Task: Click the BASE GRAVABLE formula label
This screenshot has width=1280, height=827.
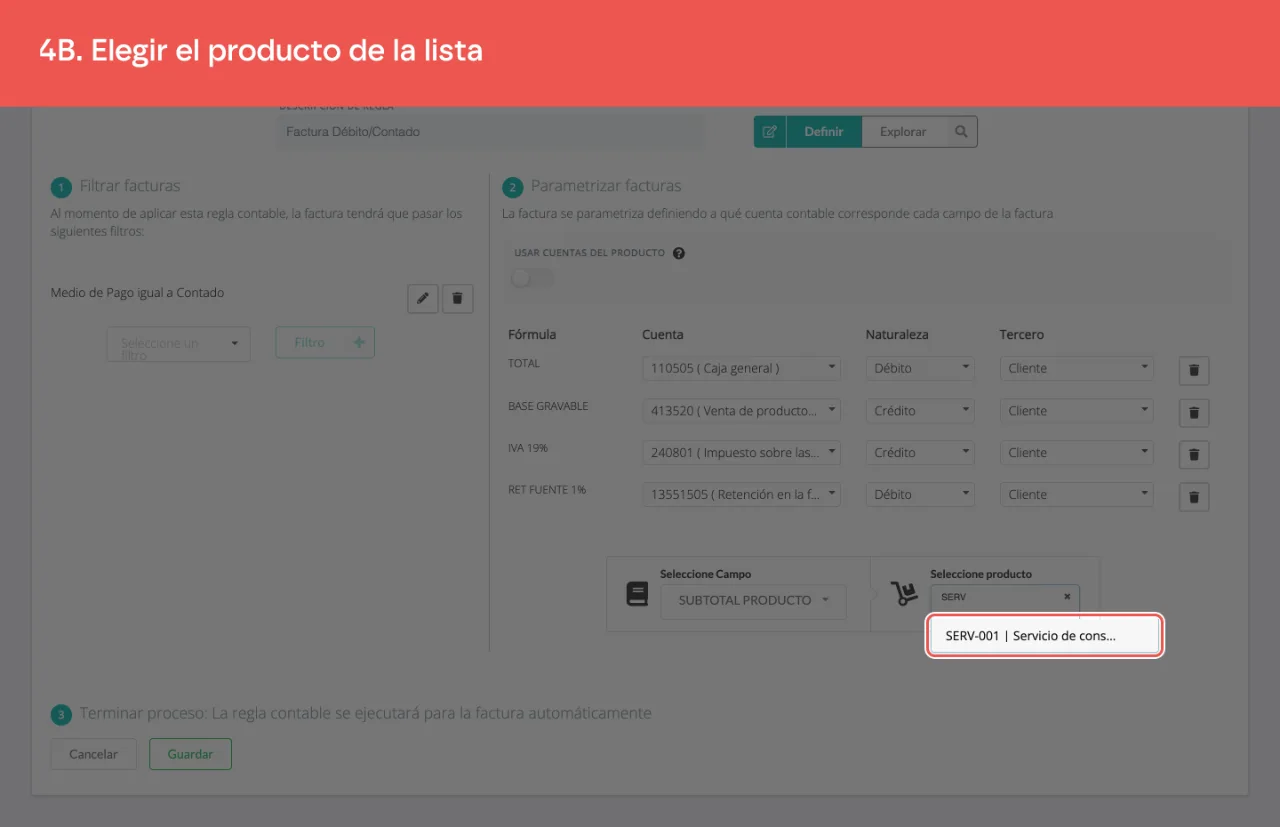Action: point(548,406)
